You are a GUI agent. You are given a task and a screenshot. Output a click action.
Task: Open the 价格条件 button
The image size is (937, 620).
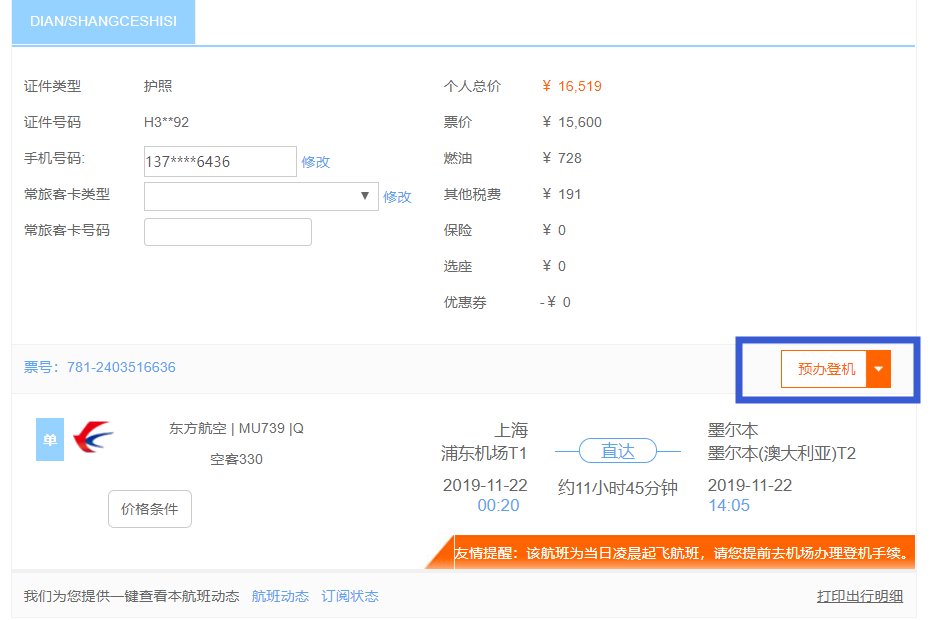click(149, 509)
